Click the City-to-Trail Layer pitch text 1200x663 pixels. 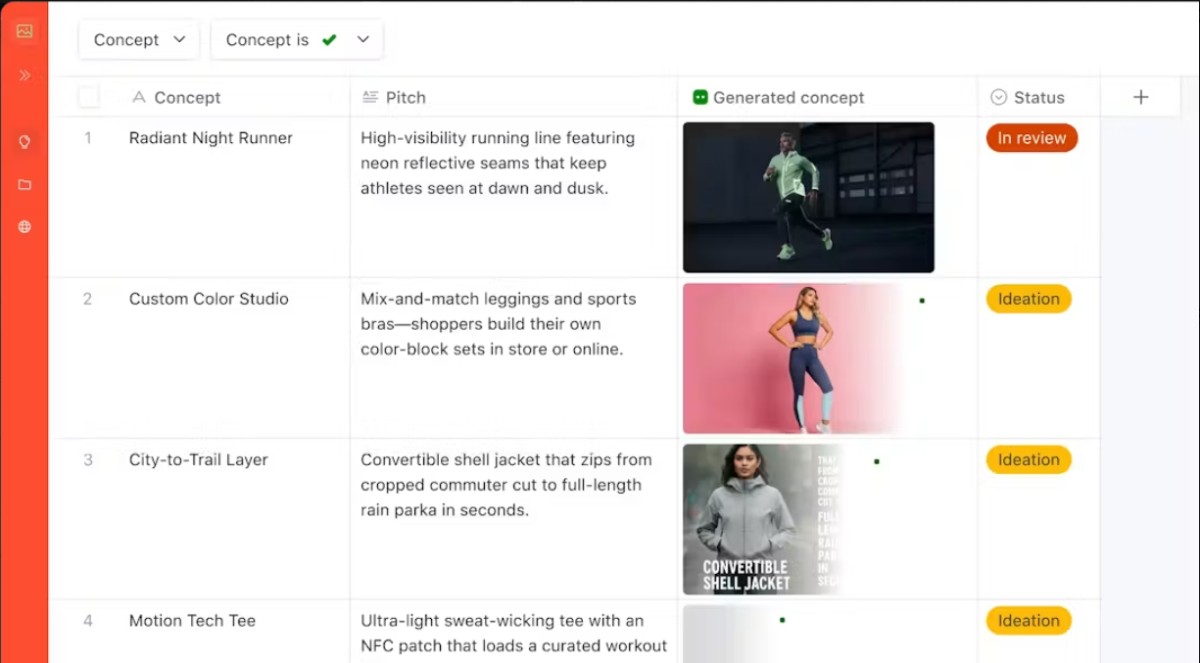pyautogui.click(x=506, y=485)
